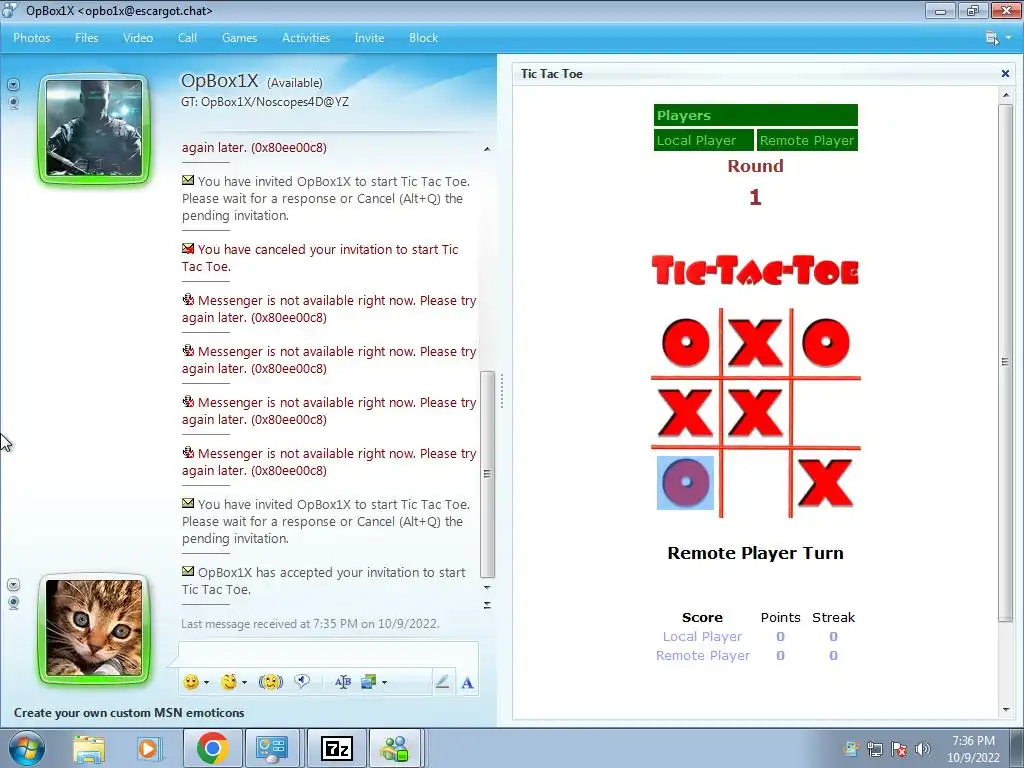The height and width of the screenshot is (768, 1024).
Task: Open the Games menu
Action: [240, 38]
